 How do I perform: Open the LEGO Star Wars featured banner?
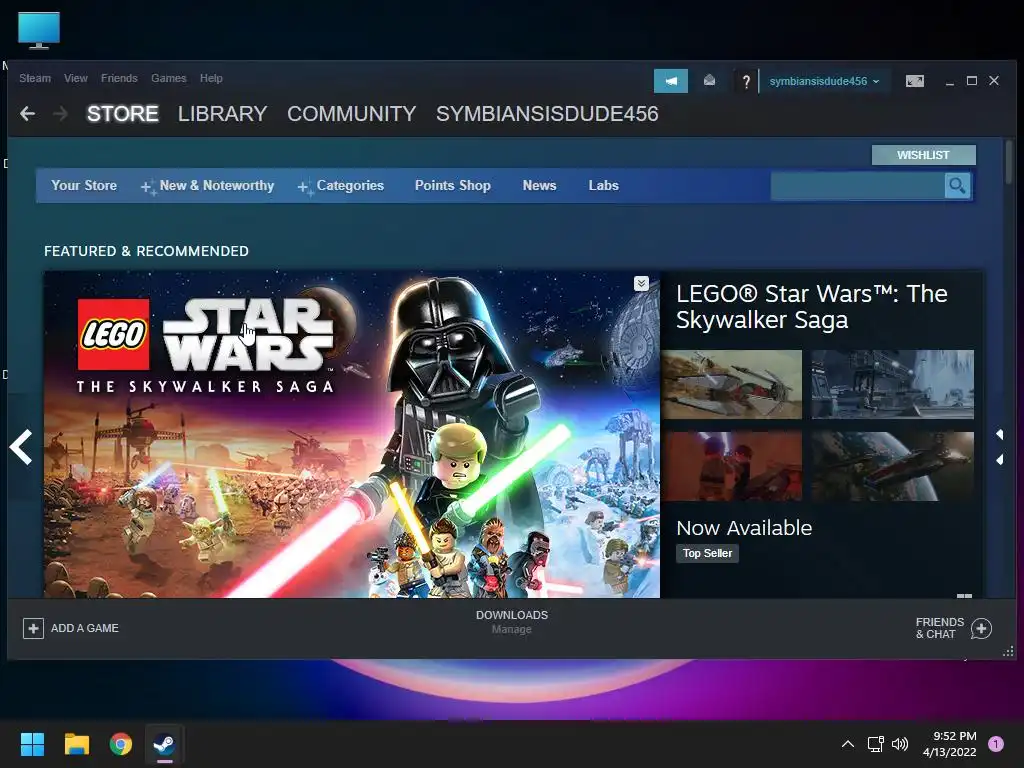tap(351, 434)
